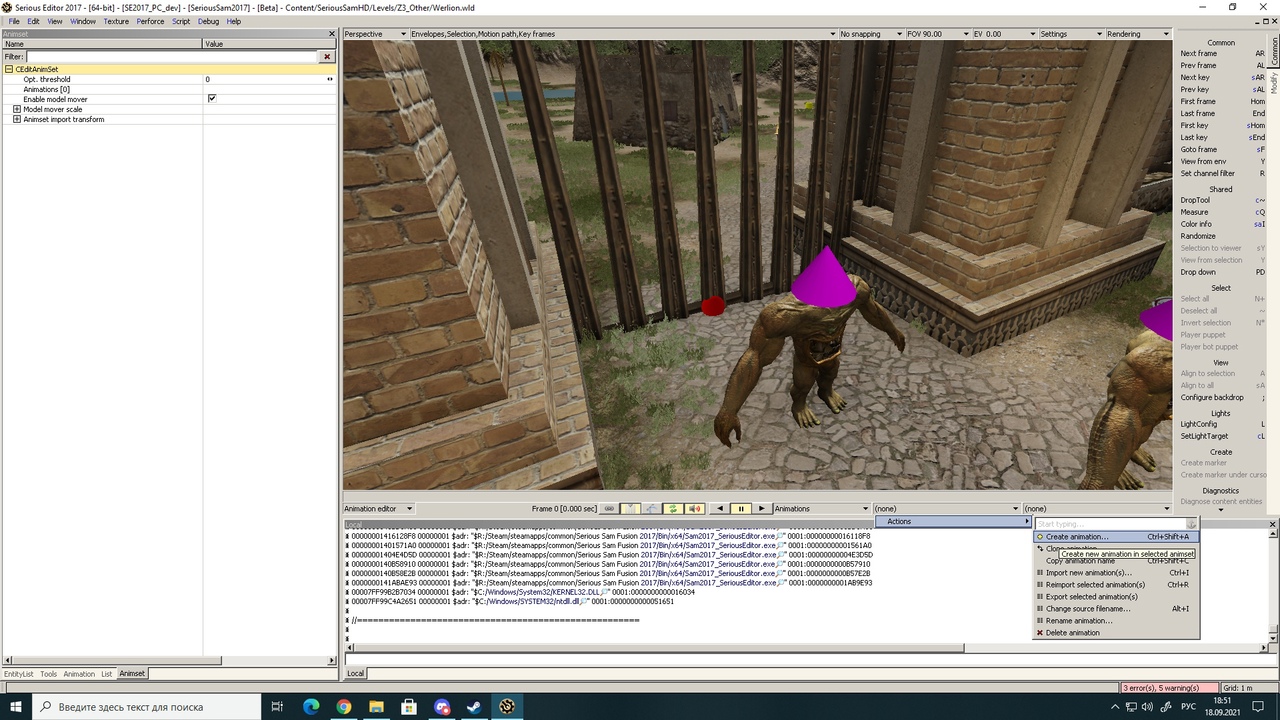This screenshot has width=1280, height=720.
Task: Expand the Animset import transform property
Action: point(16,119)
